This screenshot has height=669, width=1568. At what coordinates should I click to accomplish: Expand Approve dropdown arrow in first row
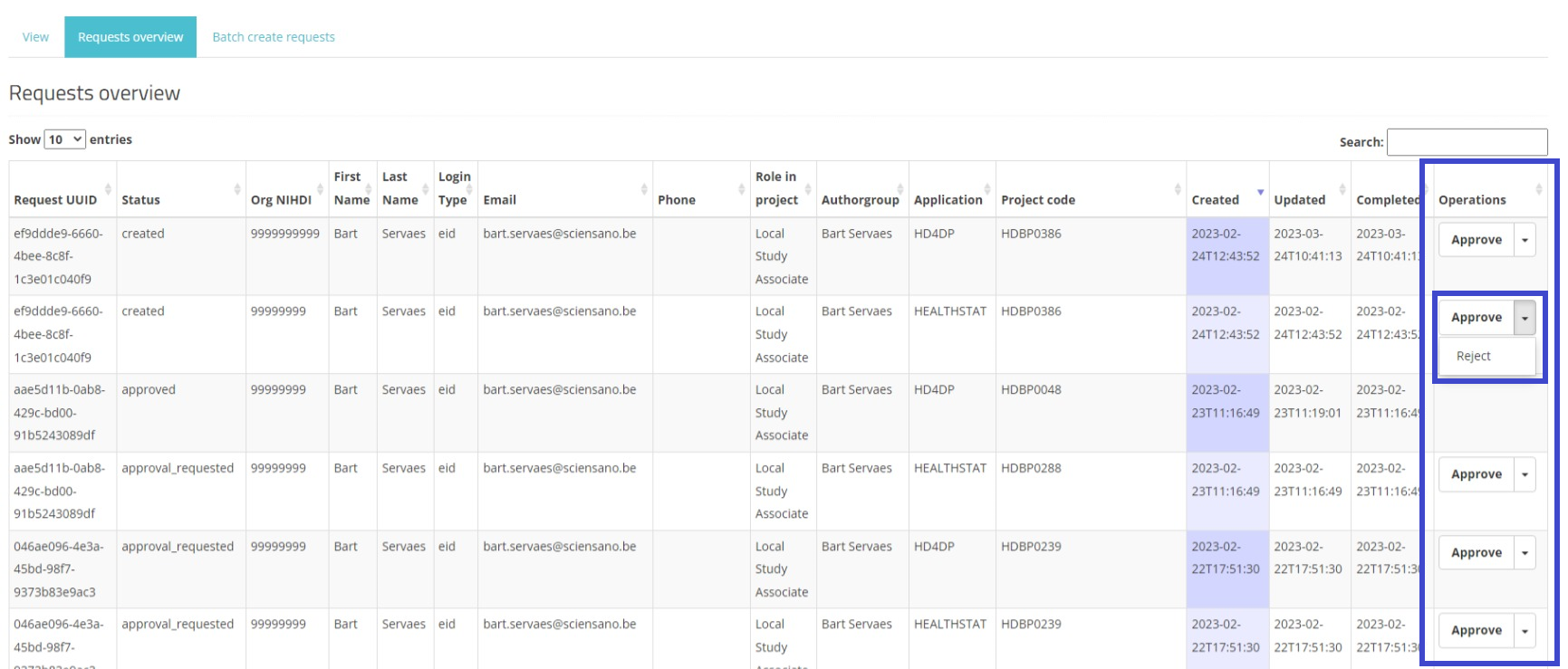(x=1525, y=240)
